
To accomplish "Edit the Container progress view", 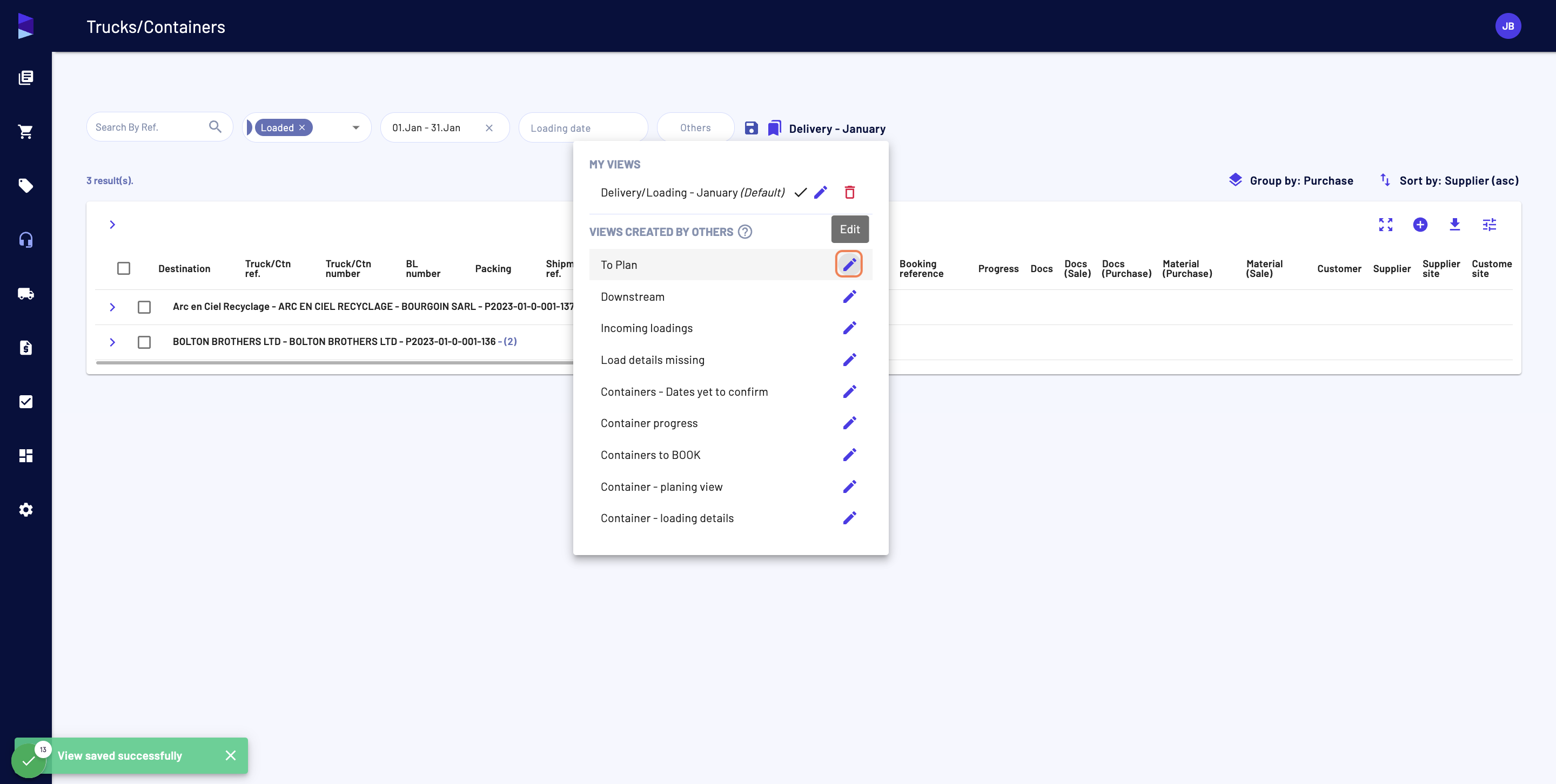I will (849, 423).
